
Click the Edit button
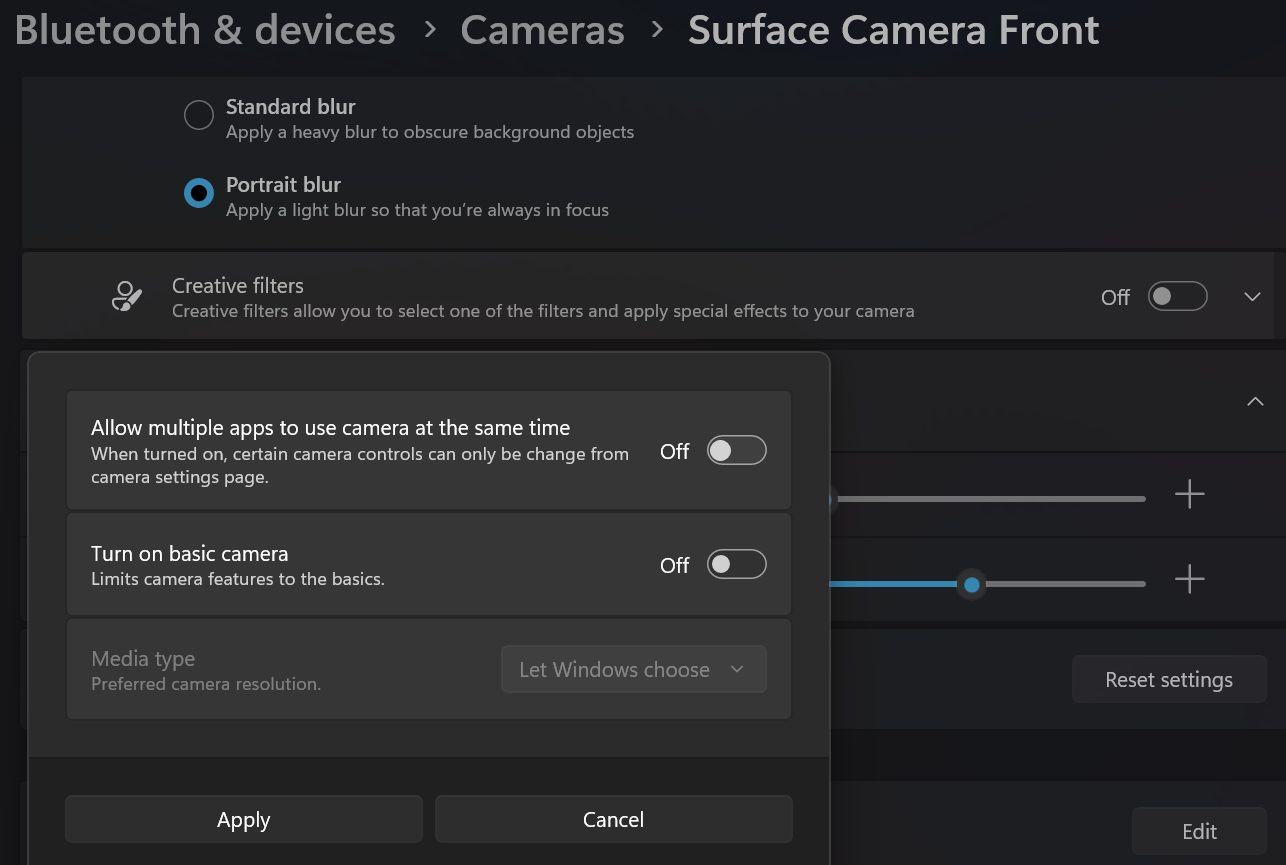coord(1199,831)
